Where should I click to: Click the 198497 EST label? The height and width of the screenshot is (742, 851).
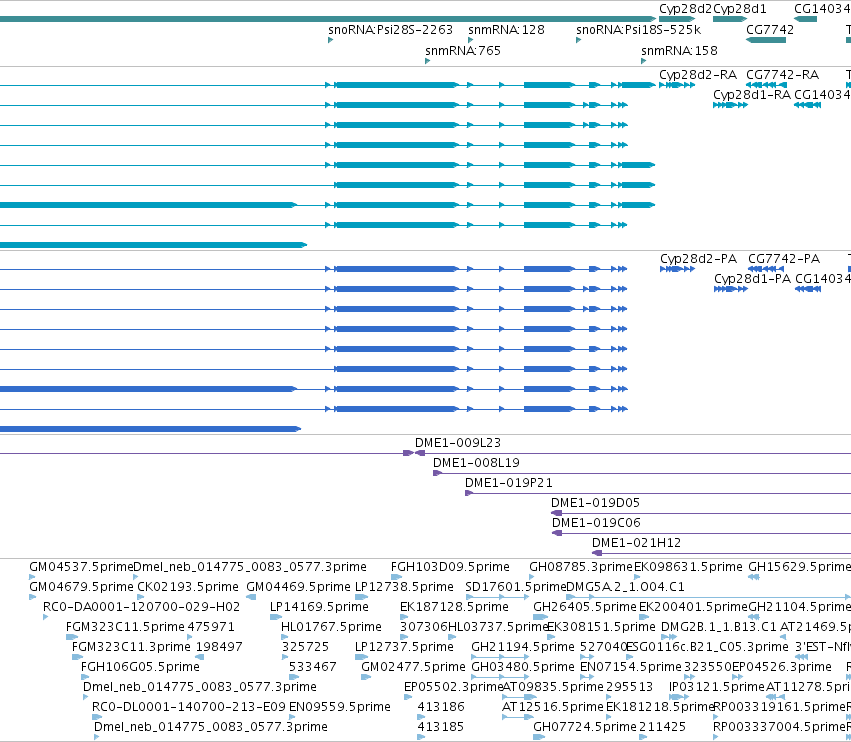pyautogui.click(x=219, y=647)
